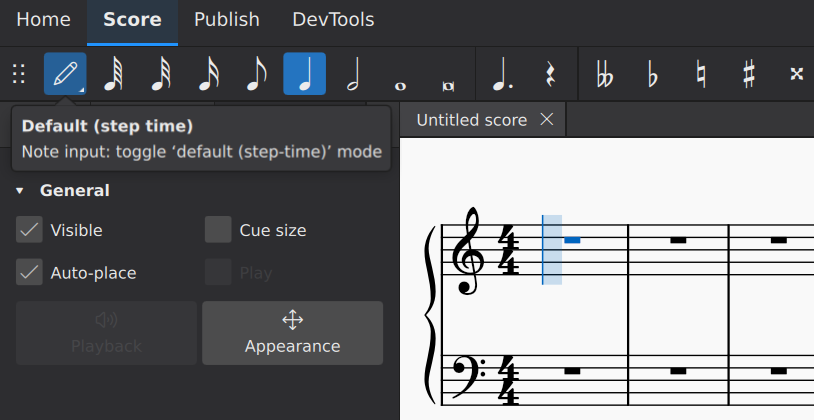Select the half note duration
This screenshot has height=420, width=814.
pyautogui.click(x=353, y=74)
